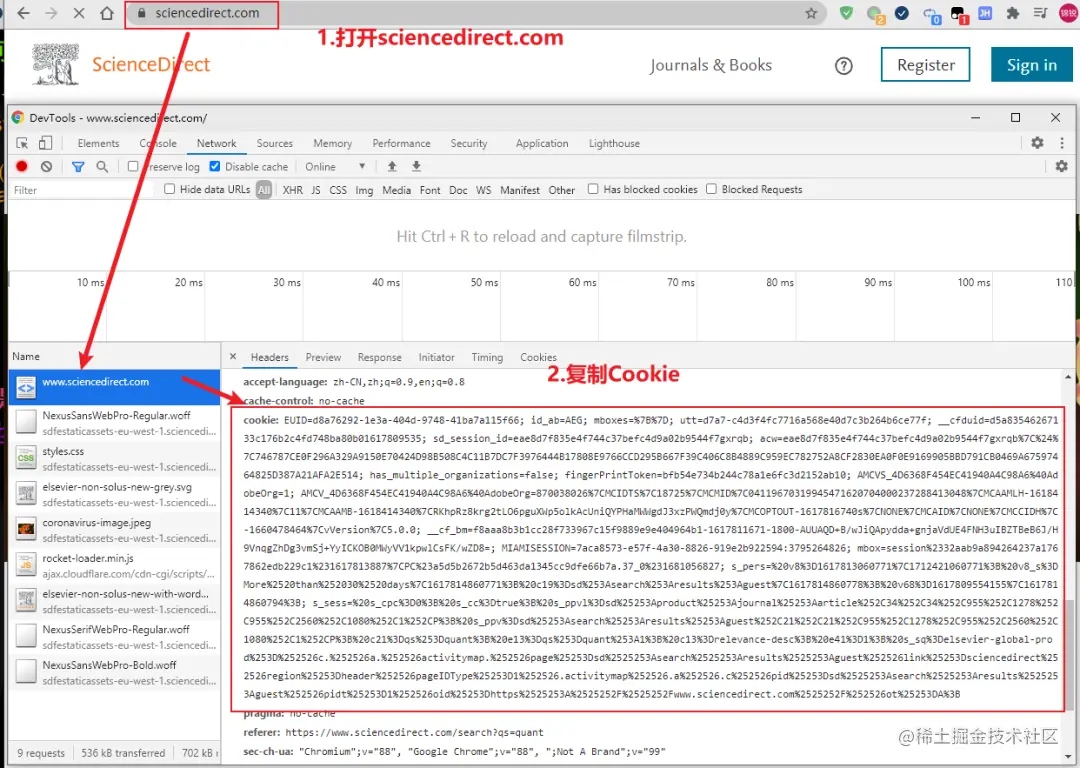Viewport: 1080px width, 768px height.
Task: Filter requests by Font type
Action: coord(430,190)
